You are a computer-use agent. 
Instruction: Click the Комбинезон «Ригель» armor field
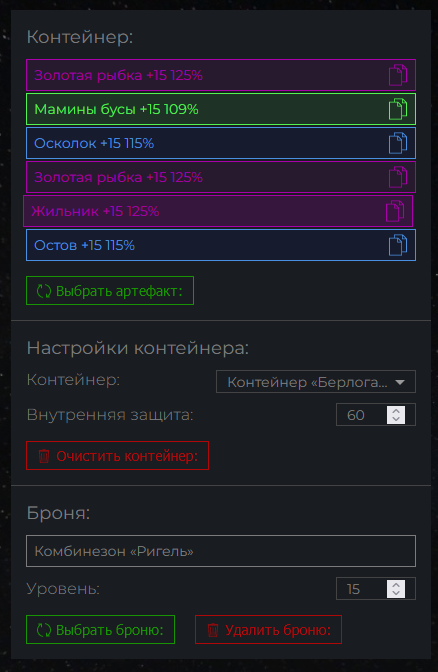[x=221, y=551]
